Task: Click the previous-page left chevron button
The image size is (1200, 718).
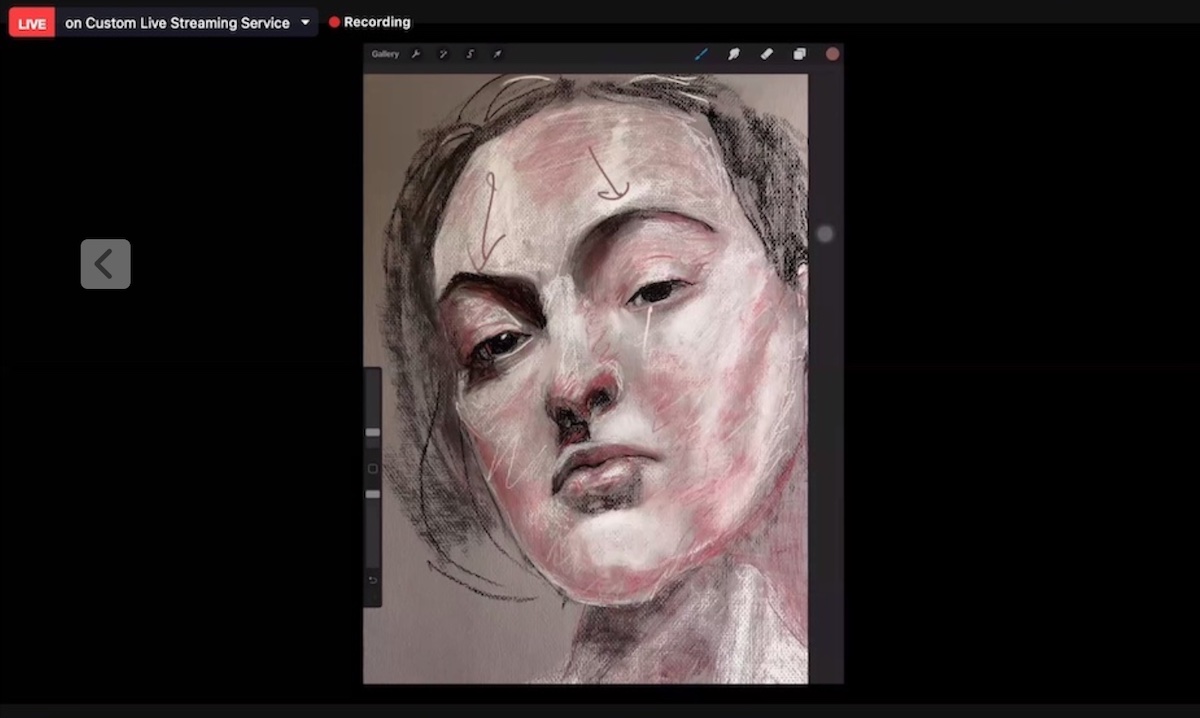Action: click(106, 264)
